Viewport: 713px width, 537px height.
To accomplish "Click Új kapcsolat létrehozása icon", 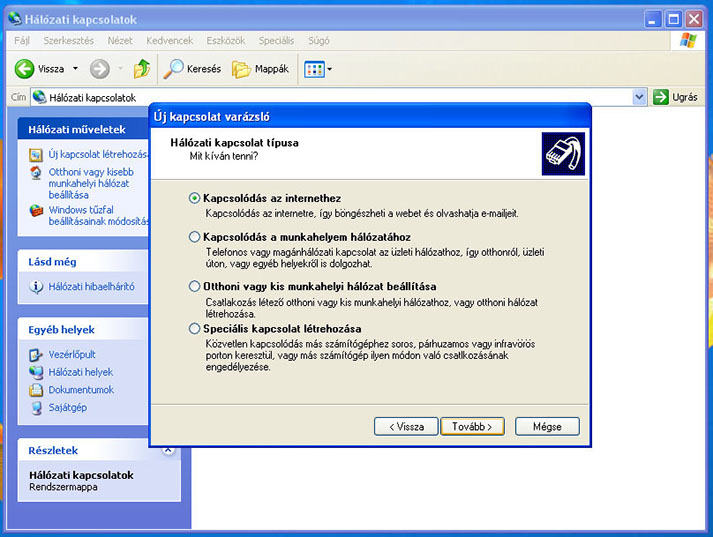I will tap(35, 155).
